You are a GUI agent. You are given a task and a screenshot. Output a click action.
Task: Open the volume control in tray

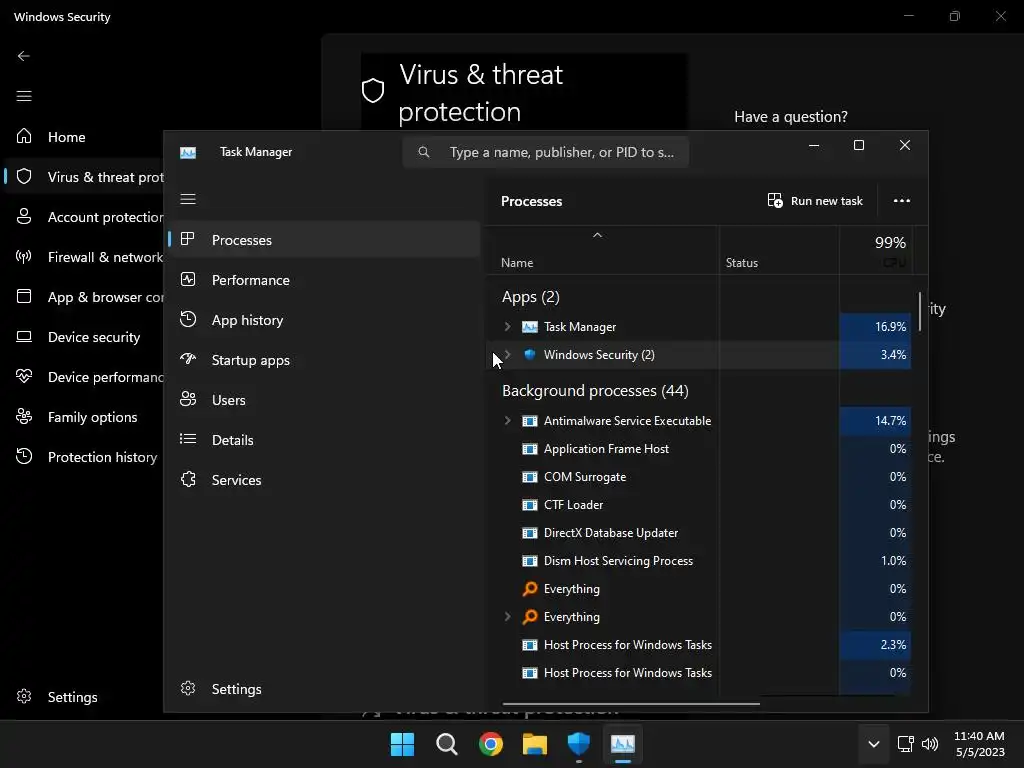tap(930, 744)
